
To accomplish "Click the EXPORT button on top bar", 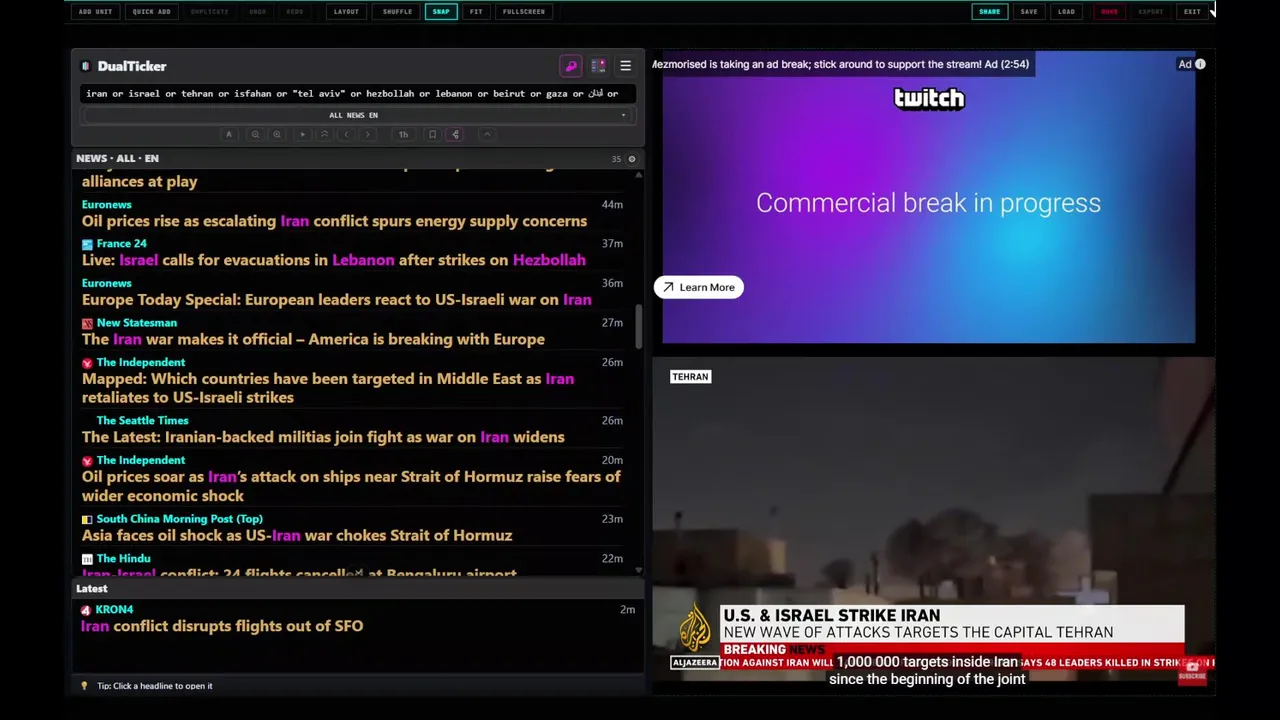I will point(1151,12).
